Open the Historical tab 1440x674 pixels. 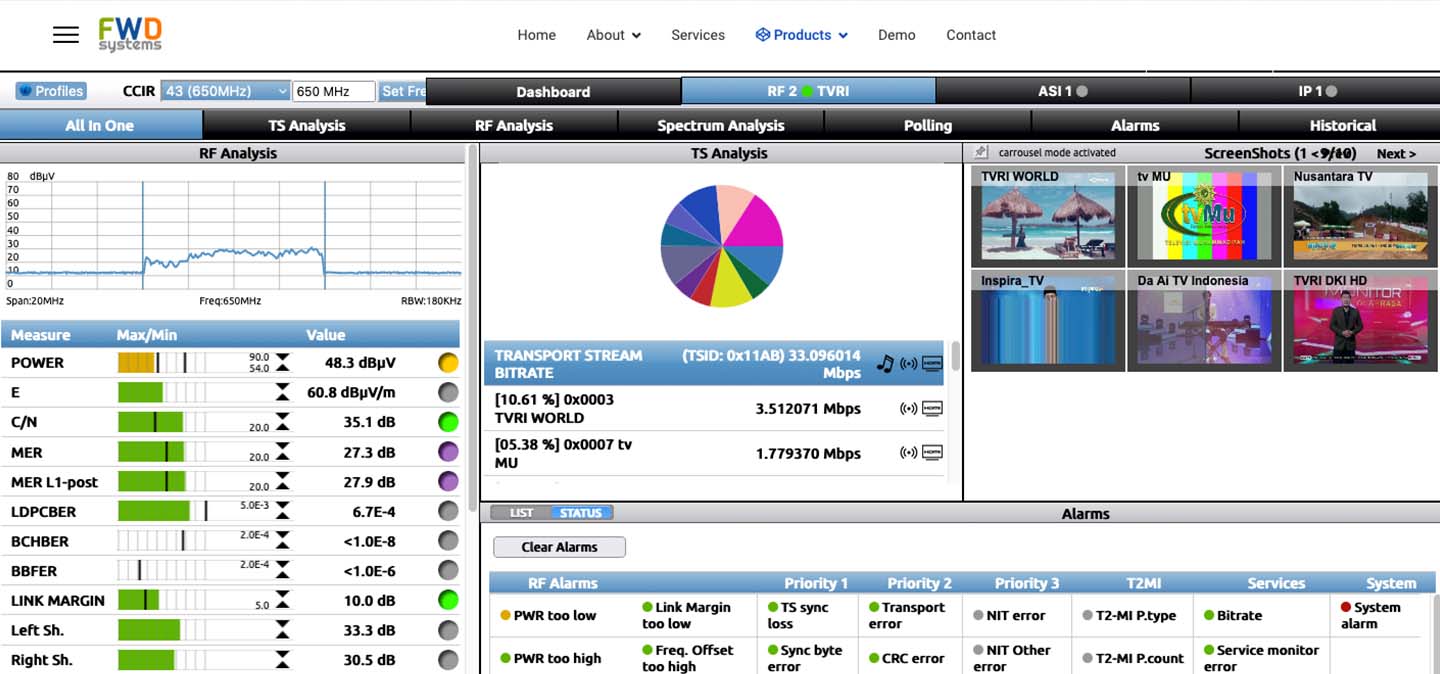coord(1342,125)
